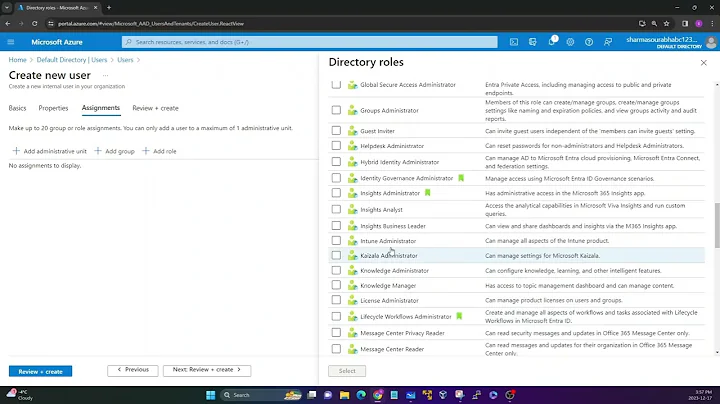Open the Windows Start menu

point(211,395)
